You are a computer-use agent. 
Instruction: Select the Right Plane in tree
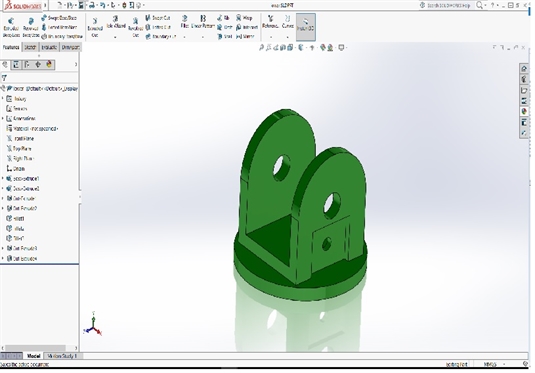pos(20,158)
